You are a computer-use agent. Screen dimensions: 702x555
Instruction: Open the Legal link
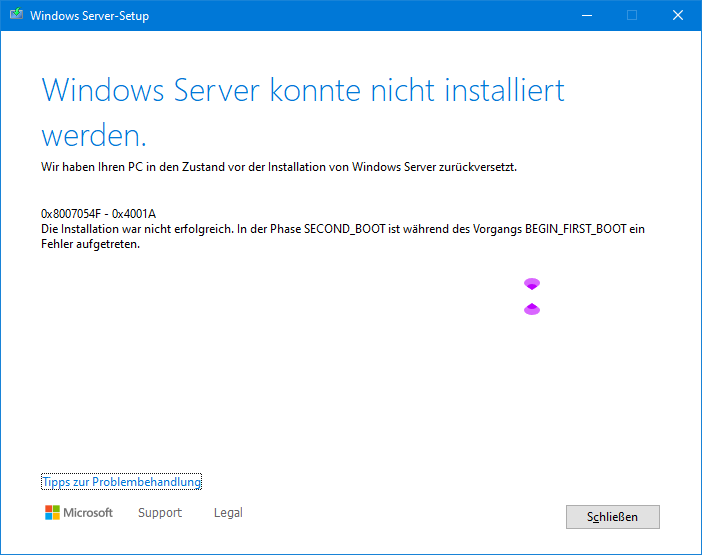228,512
